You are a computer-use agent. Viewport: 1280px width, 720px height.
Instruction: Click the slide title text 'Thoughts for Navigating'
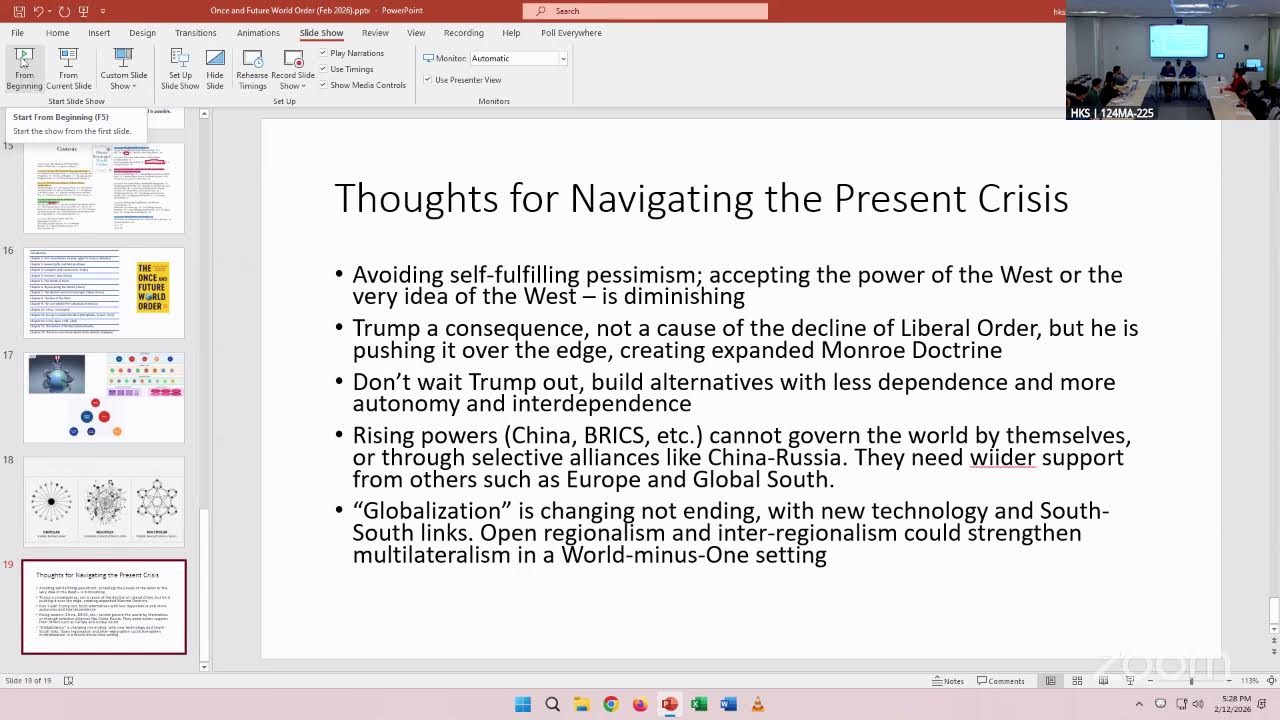(545, 198)
